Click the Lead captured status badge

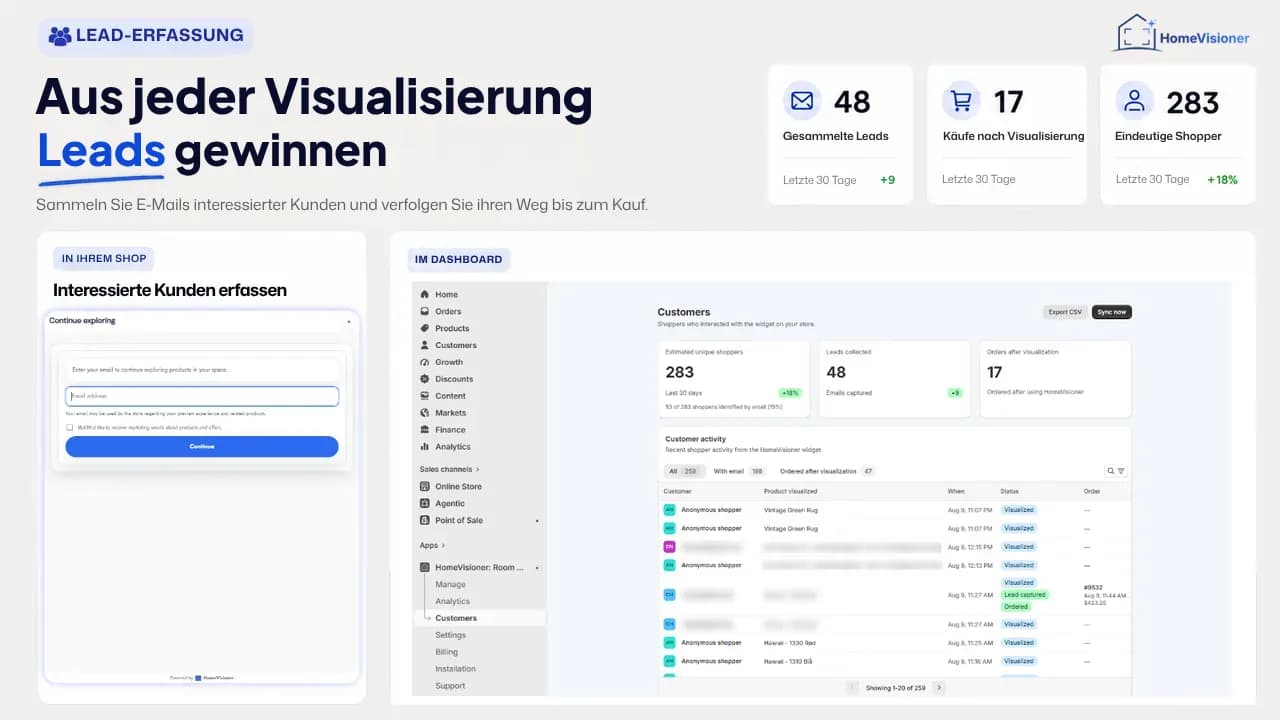click(x=1025, y=595)
